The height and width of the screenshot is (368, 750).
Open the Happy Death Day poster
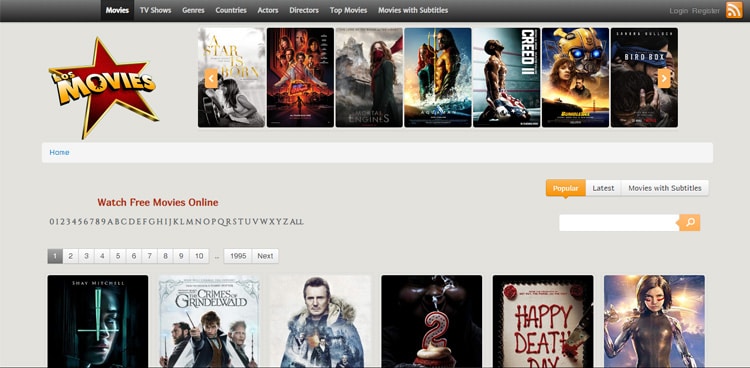pyautogui.click(x=543, y=321)
